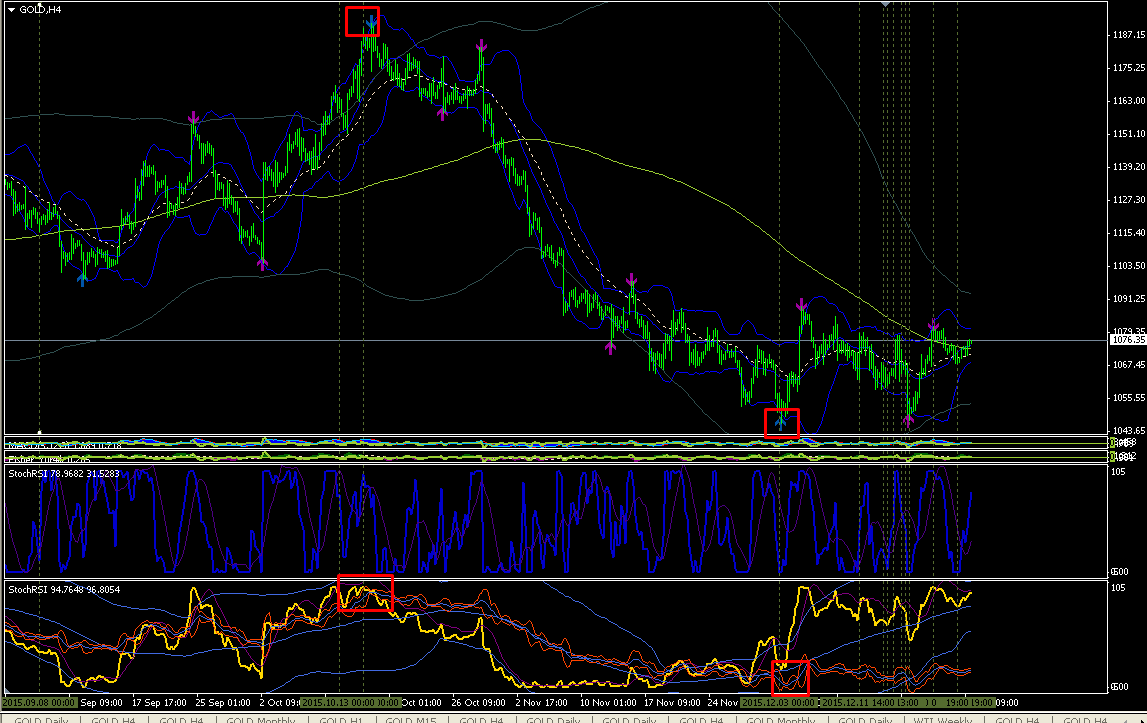Click the 1139.20 price scale label

click(1129, 167)
